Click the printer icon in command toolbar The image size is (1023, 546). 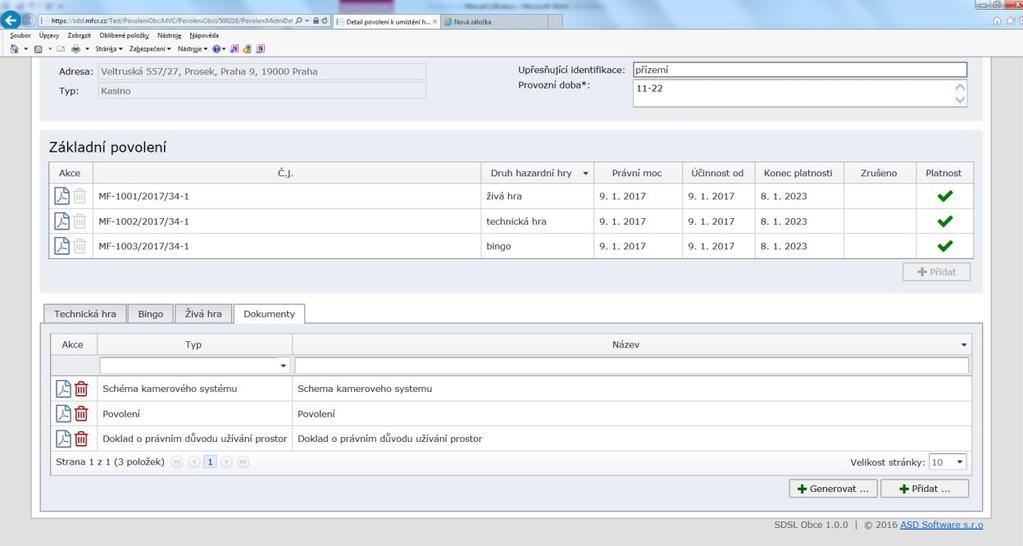(x=76, y=49)
